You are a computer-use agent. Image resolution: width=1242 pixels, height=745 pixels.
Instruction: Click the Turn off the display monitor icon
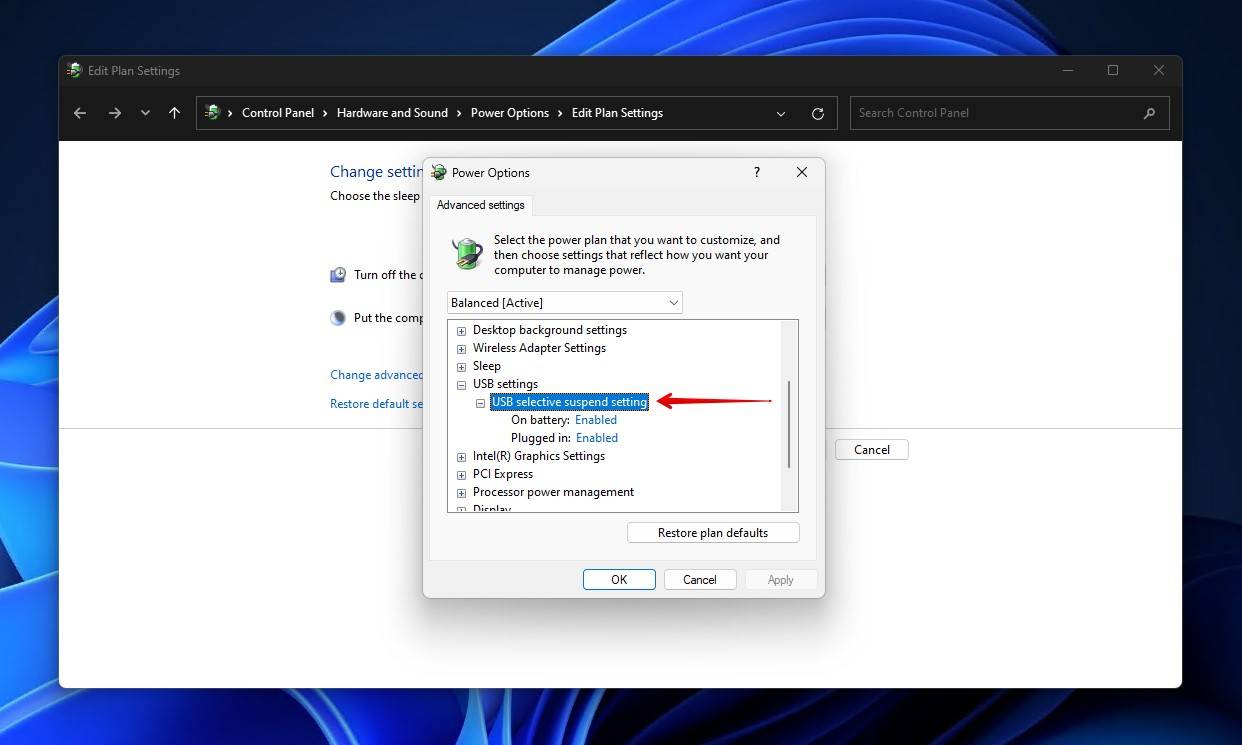point(339,275)
